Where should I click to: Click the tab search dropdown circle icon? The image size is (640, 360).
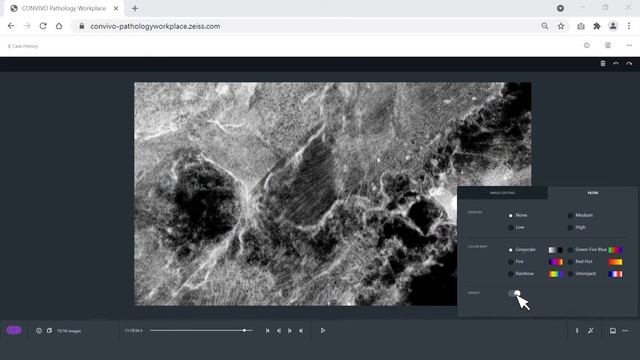[x=560, y=8]
